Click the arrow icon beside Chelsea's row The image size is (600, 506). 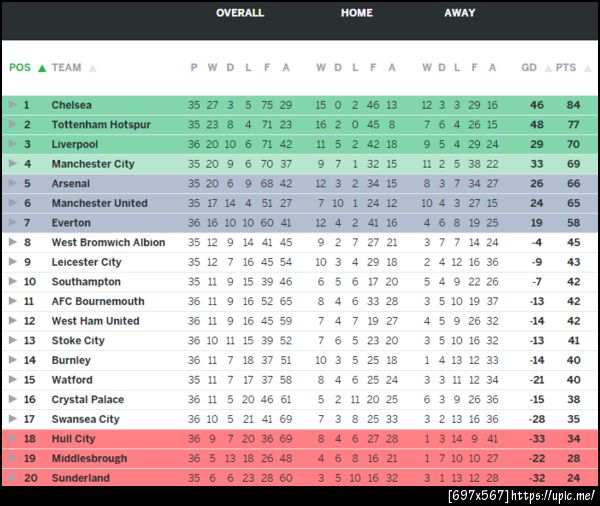(12, 105)
